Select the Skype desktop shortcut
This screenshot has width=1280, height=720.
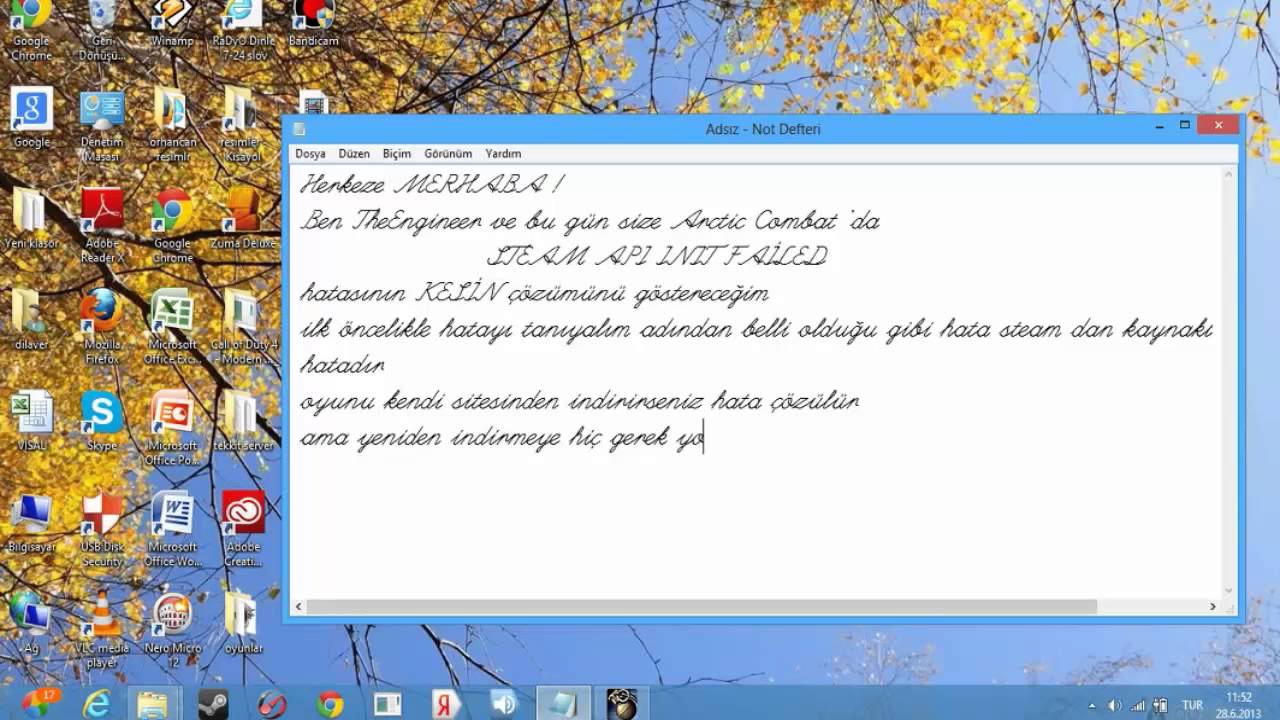(102, 421)
